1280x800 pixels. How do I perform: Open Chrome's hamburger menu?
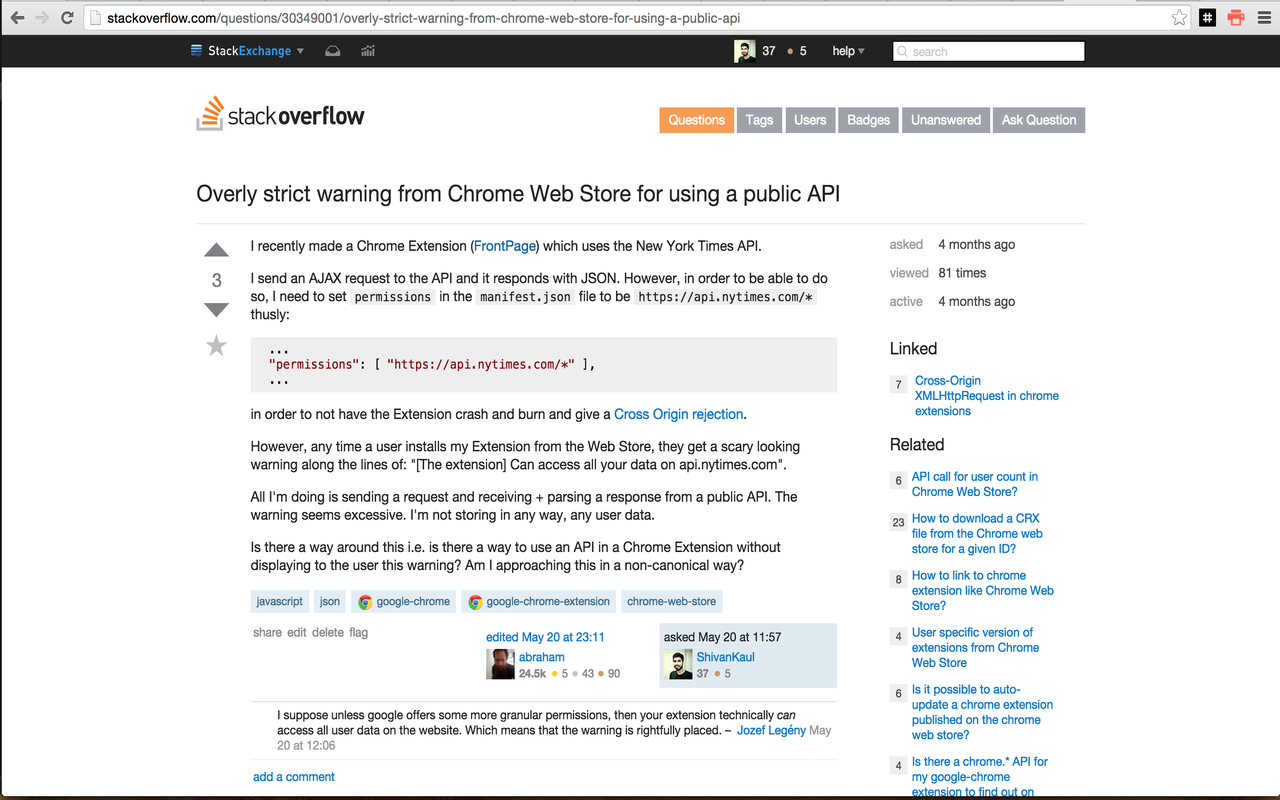(1262, 17)
